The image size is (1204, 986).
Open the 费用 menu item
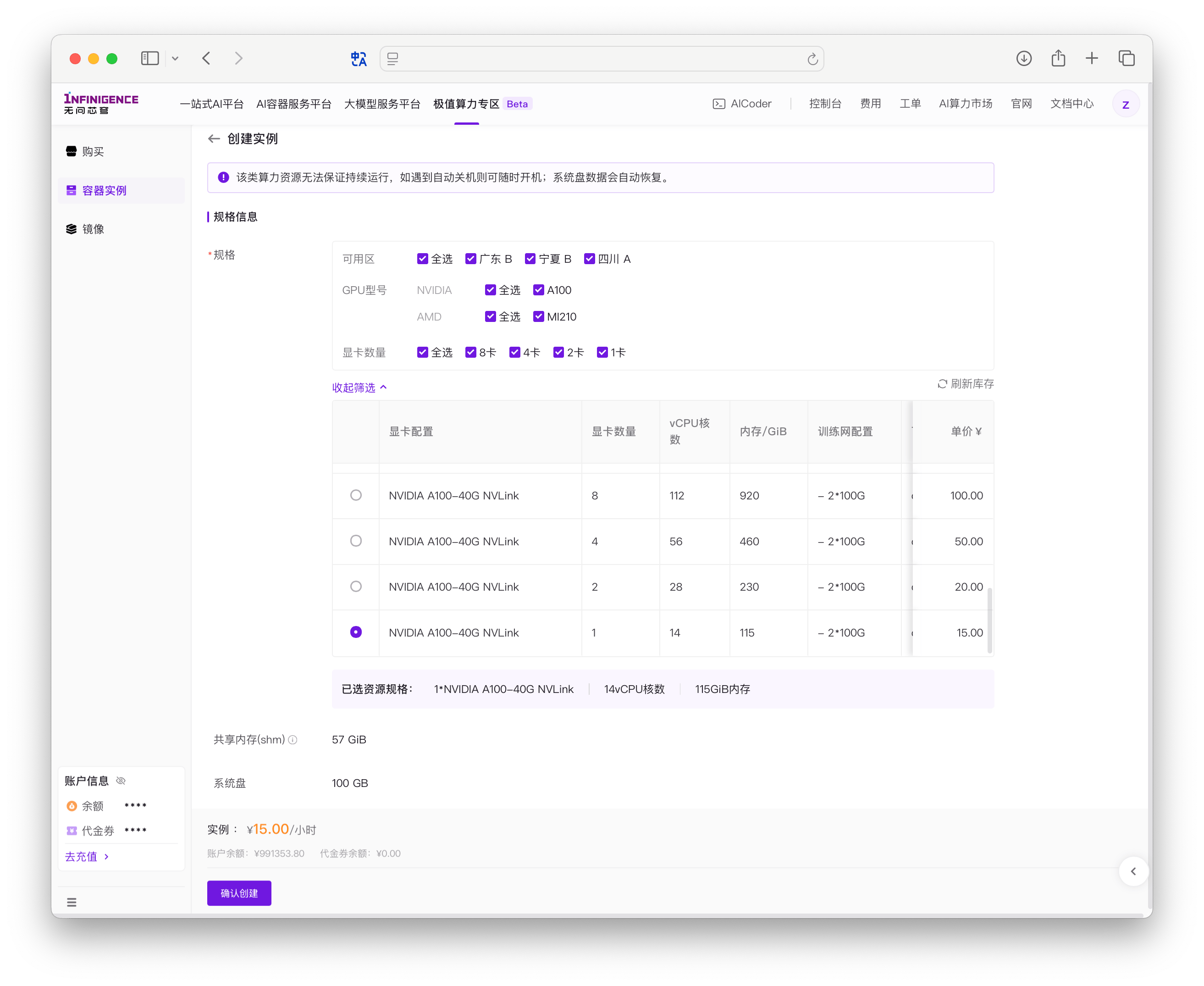click(870, 104)
